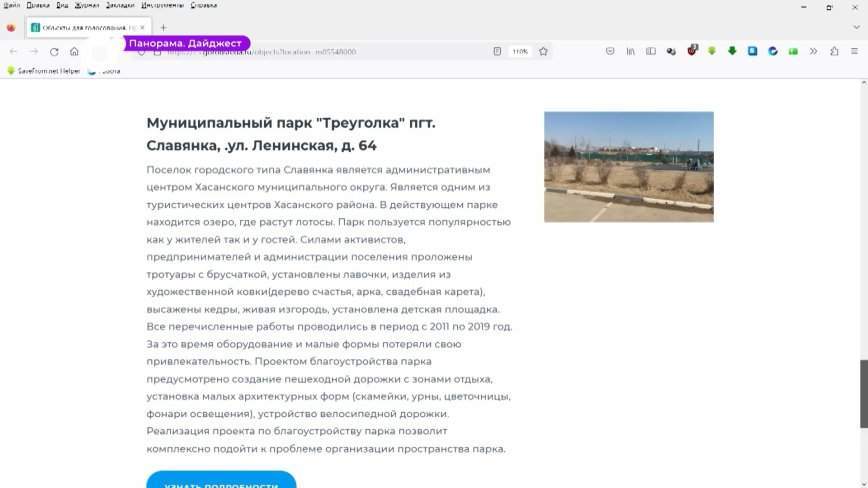Open a new tab
Image resolution: width=868 pixels, height=488 pixels.
(x=163, y=28)
